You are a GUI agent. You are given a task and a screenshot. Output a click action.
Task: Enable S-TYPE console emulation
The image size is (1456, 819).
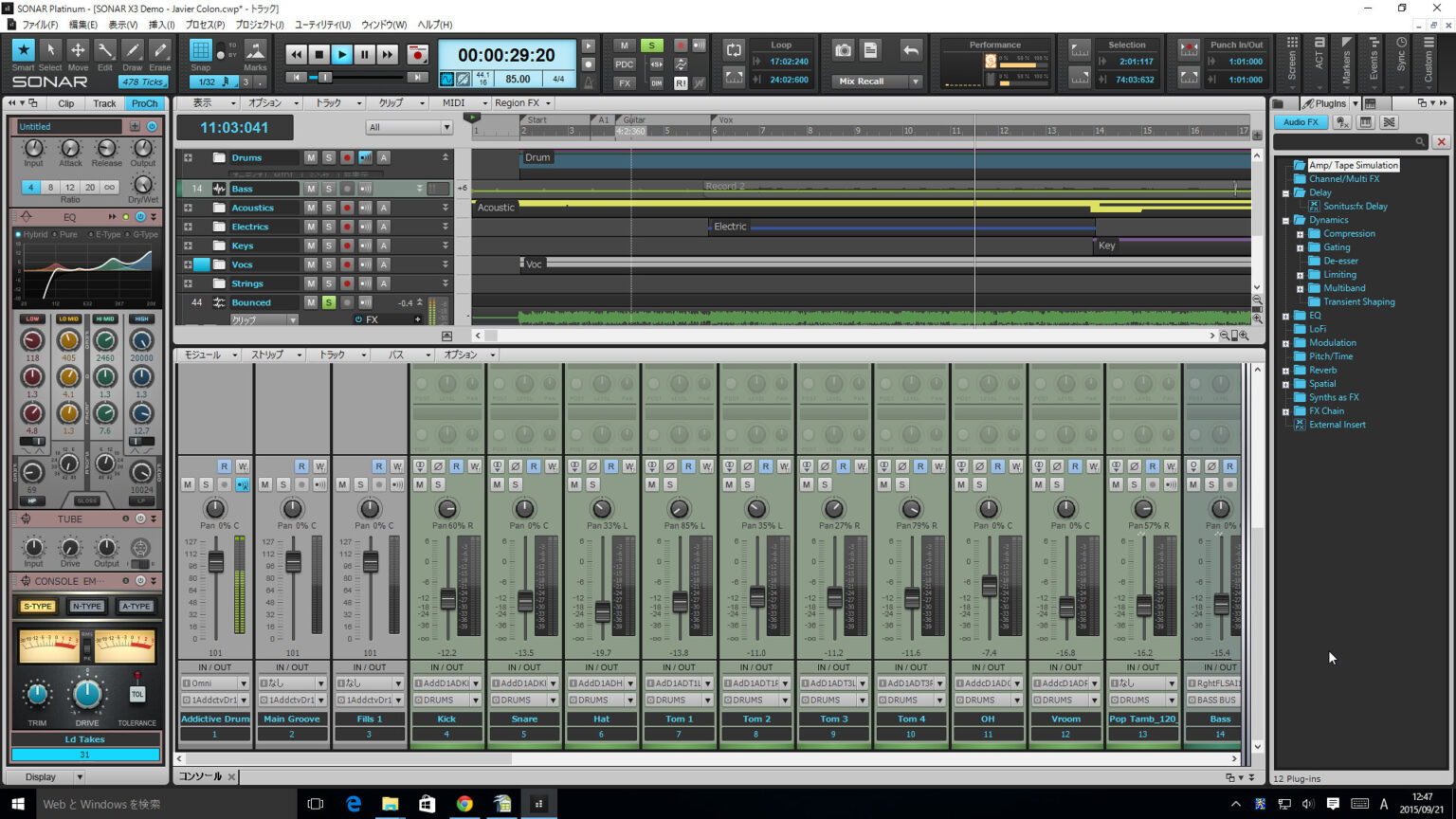click(x=38, y=607)
